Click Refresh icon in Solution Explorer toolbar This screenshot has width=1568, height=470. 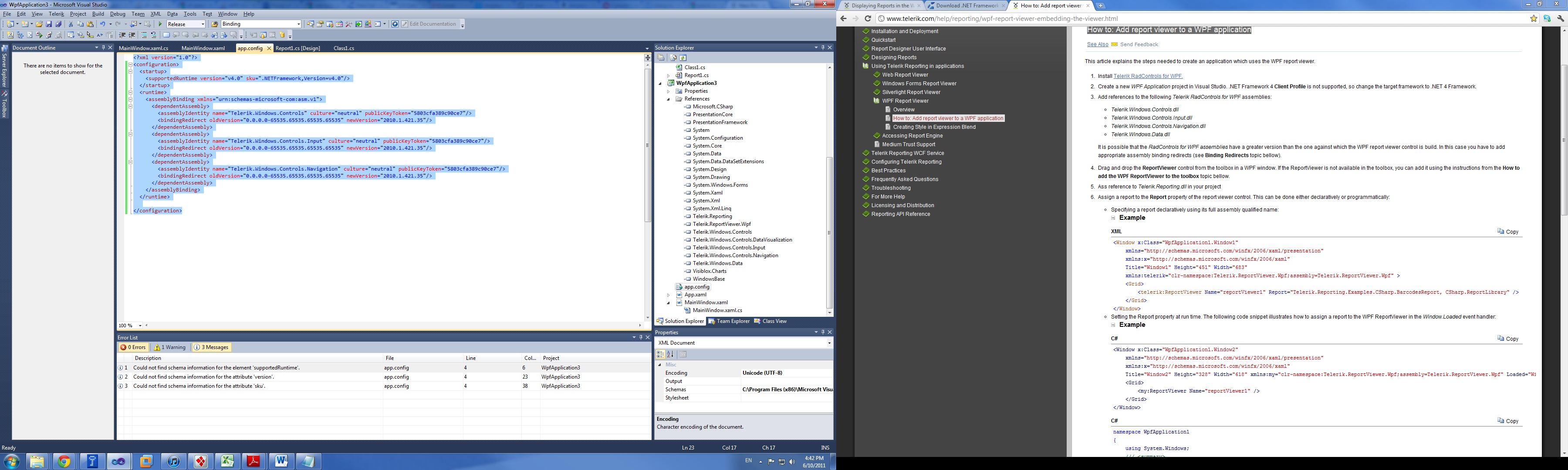(x=683, y=58)
